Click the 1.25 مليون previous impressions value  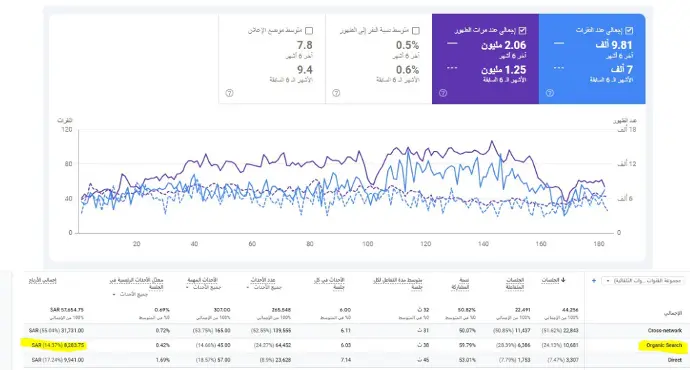coord(504,70)
